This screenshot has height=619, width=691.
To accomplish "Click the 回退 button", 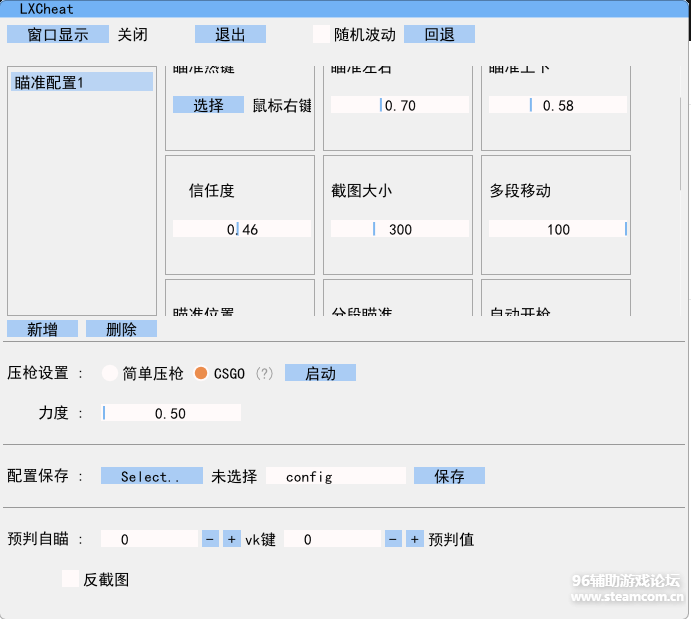I will [439, 34].
